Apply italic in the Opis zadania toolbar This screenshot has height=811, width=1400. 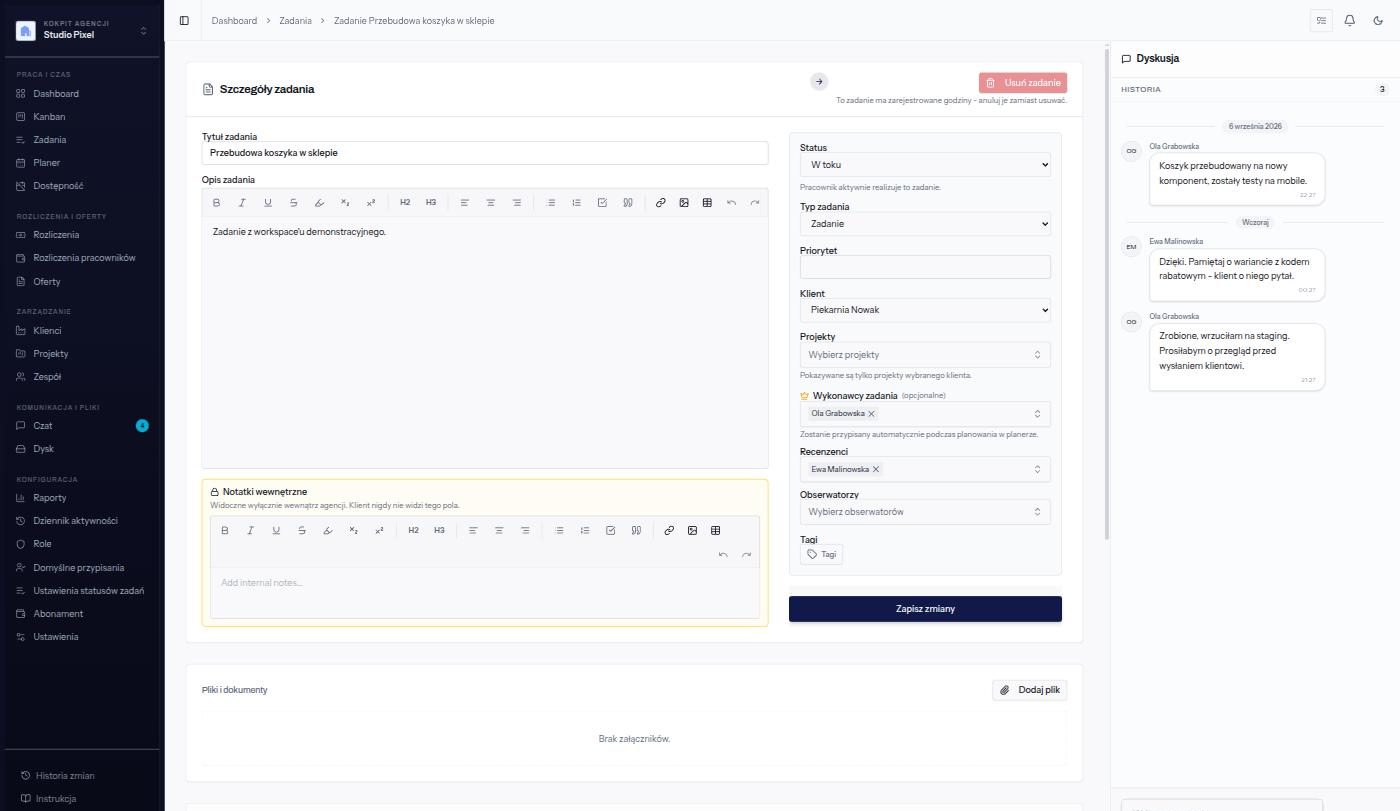242,202
